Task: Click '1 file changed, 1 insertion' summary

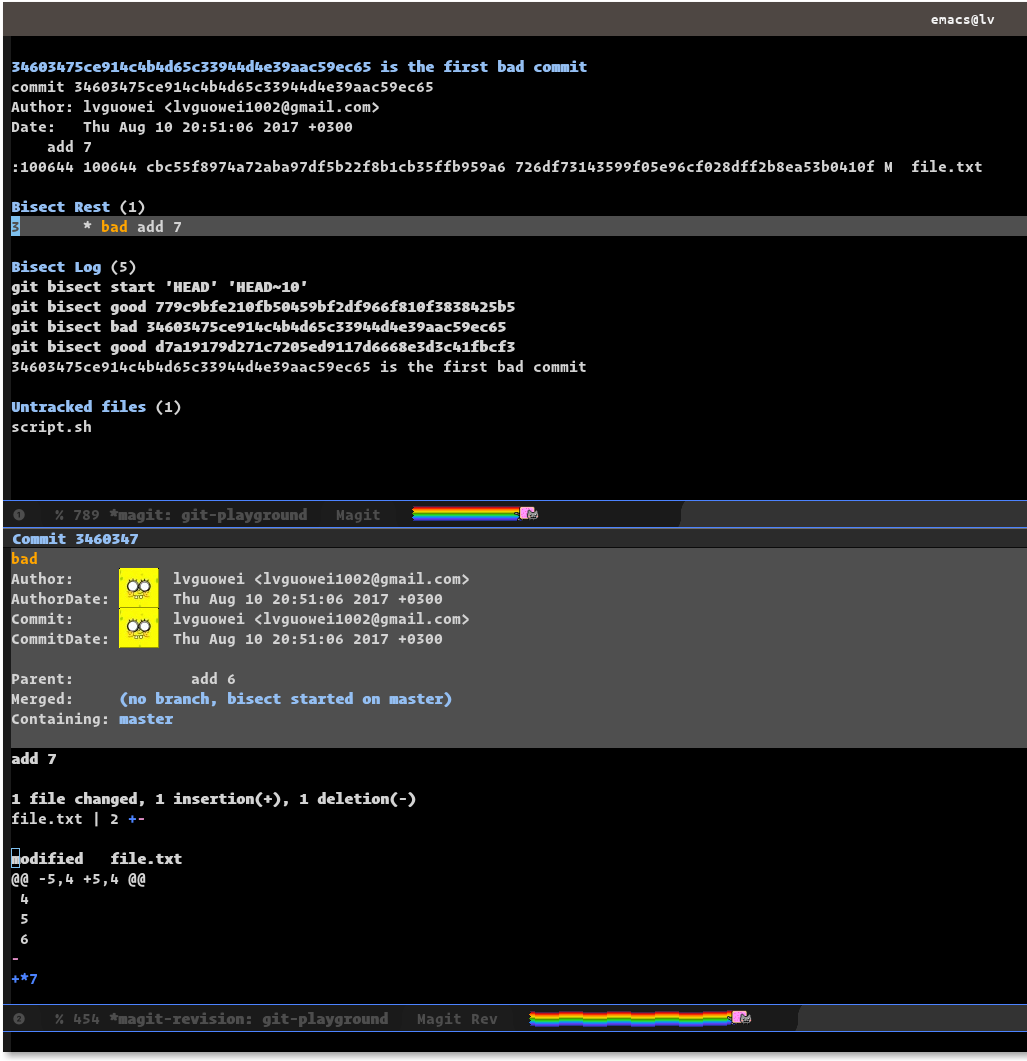Action: [x=214, y=799]
